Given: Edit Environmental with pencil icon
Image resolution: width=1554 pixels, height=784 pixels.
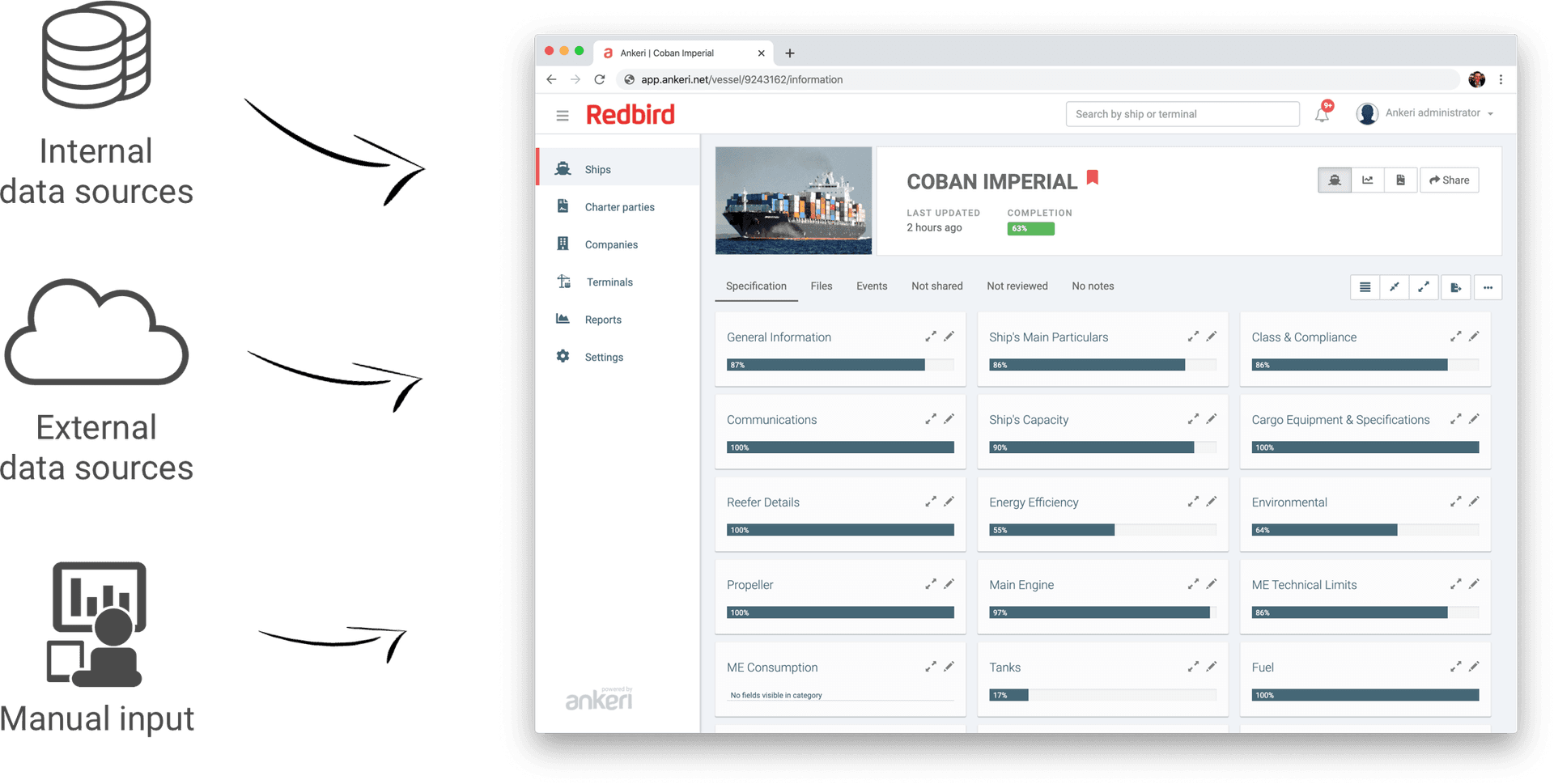Looking at the screenshot, I should [x=1474, y=502].
